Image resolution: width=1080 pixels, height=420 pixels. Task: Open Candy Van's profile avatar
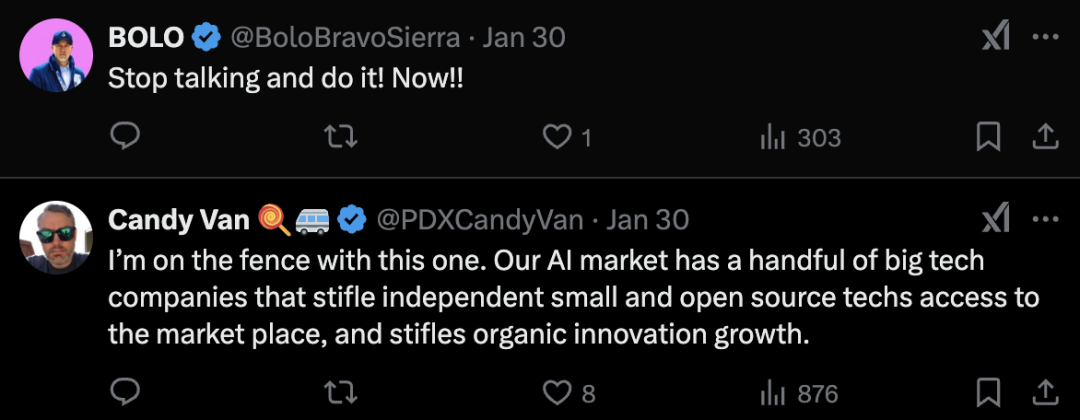tap(57, 236)
